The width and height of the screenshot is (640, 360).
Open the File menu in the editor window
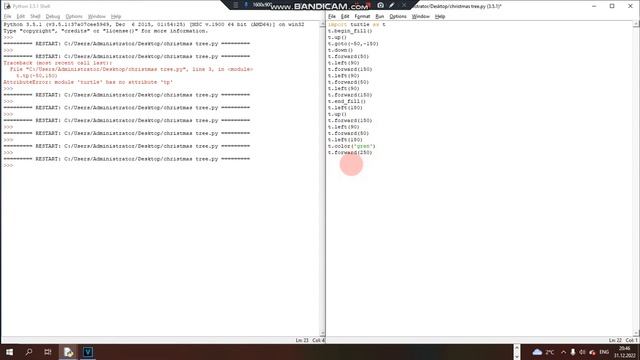pos(332,16)
